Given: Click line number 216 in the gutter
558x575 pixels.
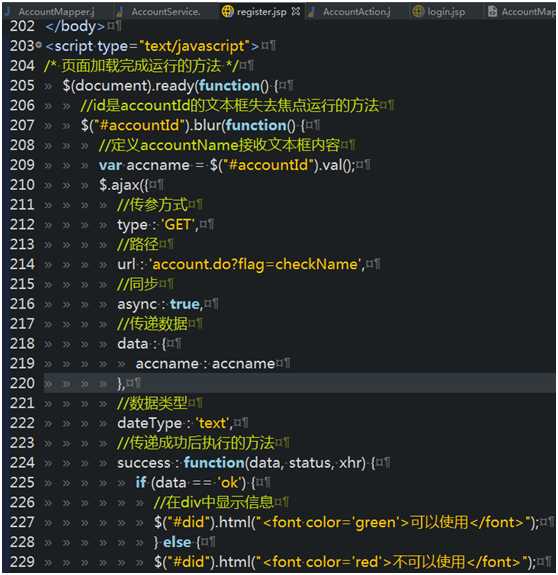Looking at the screenshot, I should [22, 304].
